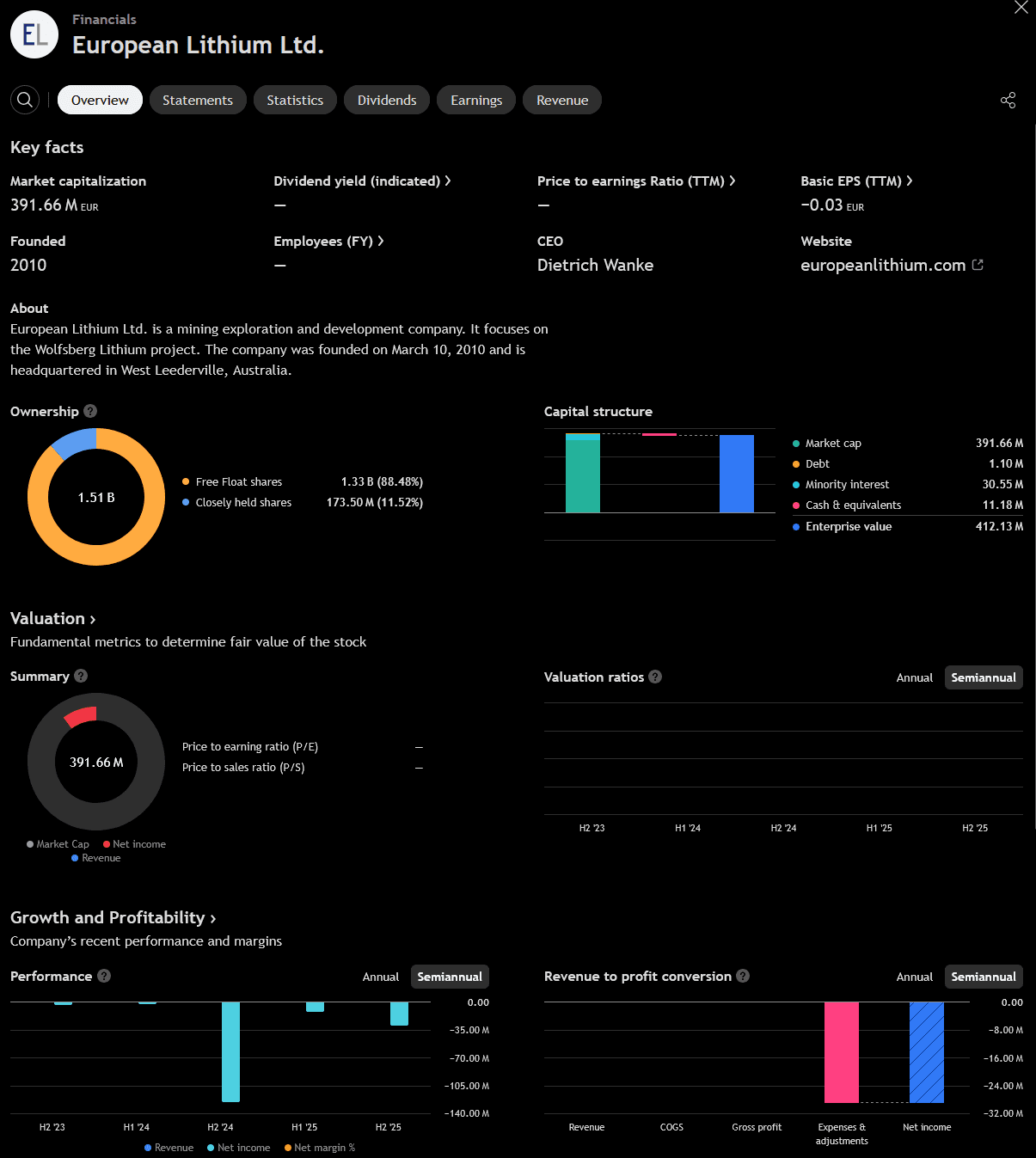
Task: Click CEO name Dietrich Wanke
Action: (x=595, y=265)
